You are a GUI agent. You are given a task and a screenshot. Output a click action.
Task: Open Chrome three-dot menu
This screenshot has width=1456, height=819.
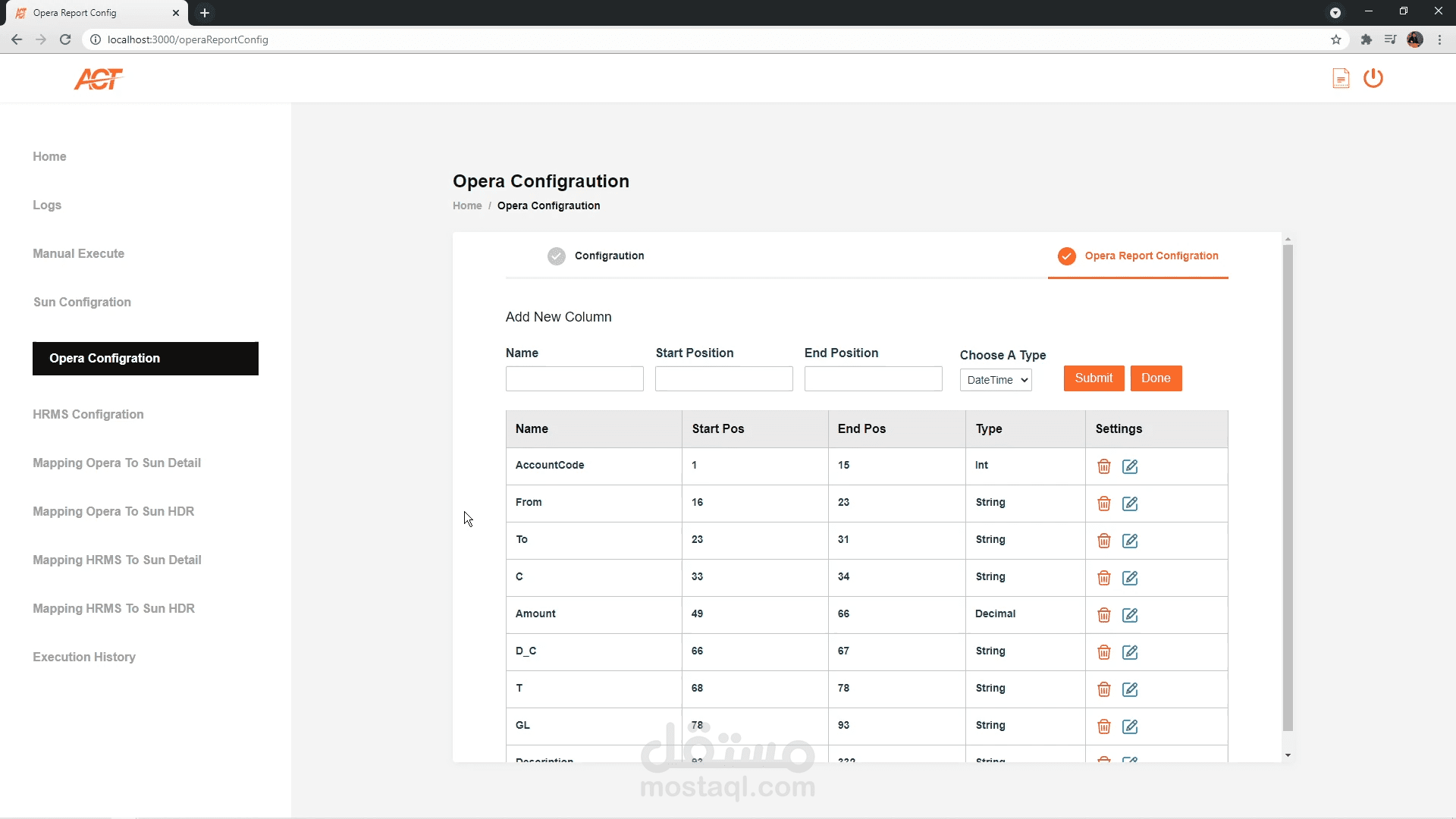(1439, 39)
